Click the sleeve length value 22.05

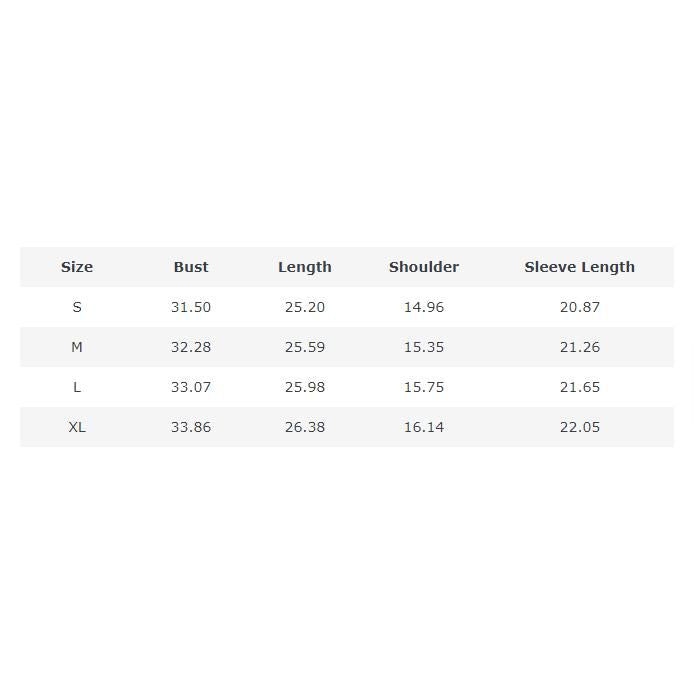pyautogui.click(x=580, y=427)
